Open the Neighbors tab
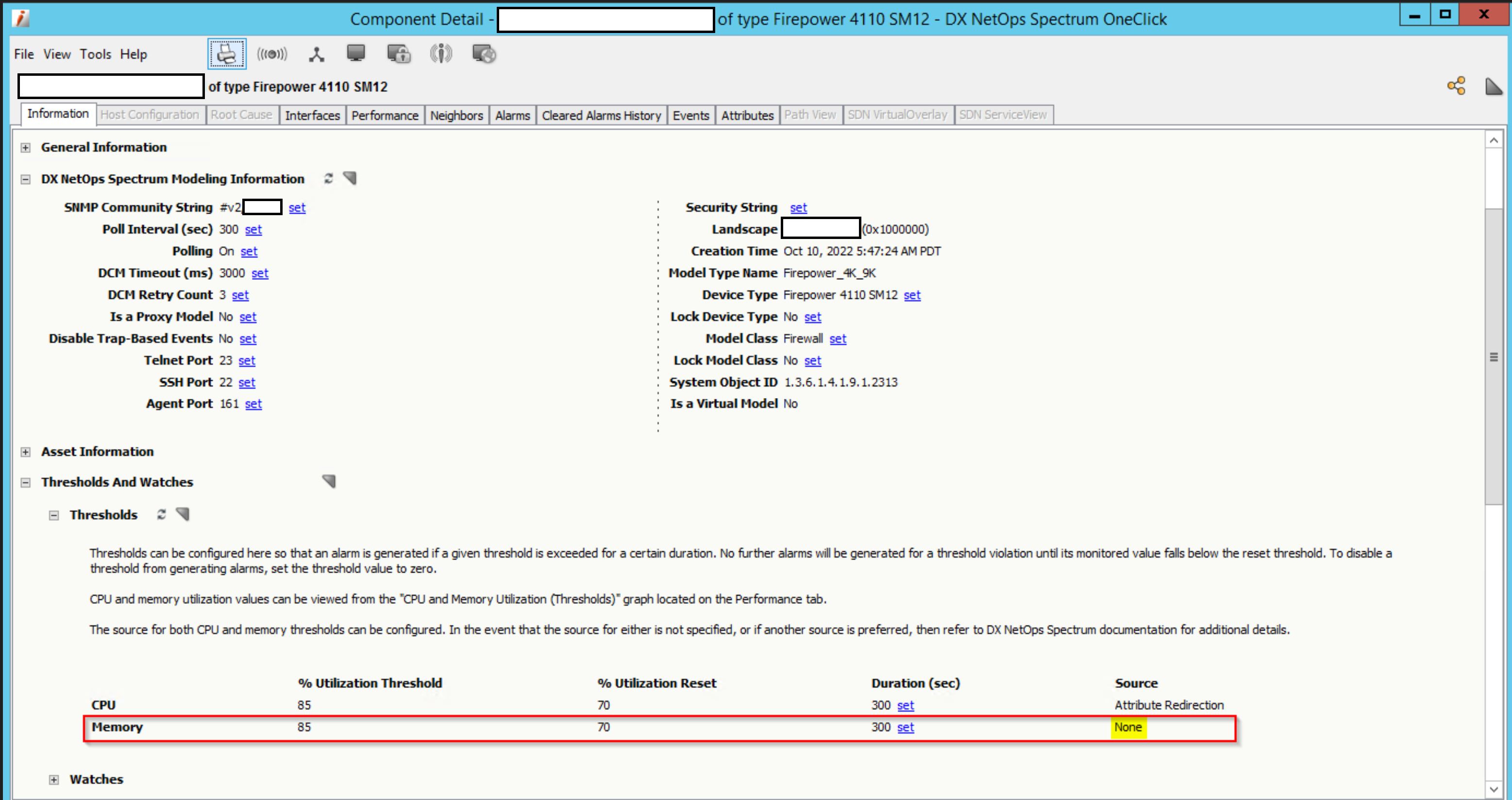The width and height of the screenshot is (1512, 800). click(x=456, y=115)
